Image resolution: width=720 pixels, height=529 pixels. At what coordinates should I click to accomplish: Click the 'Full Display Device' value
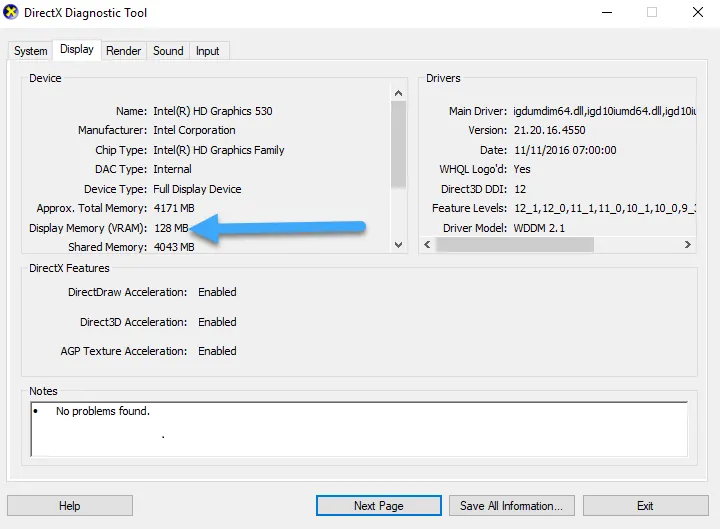click(x=197, y=189)
